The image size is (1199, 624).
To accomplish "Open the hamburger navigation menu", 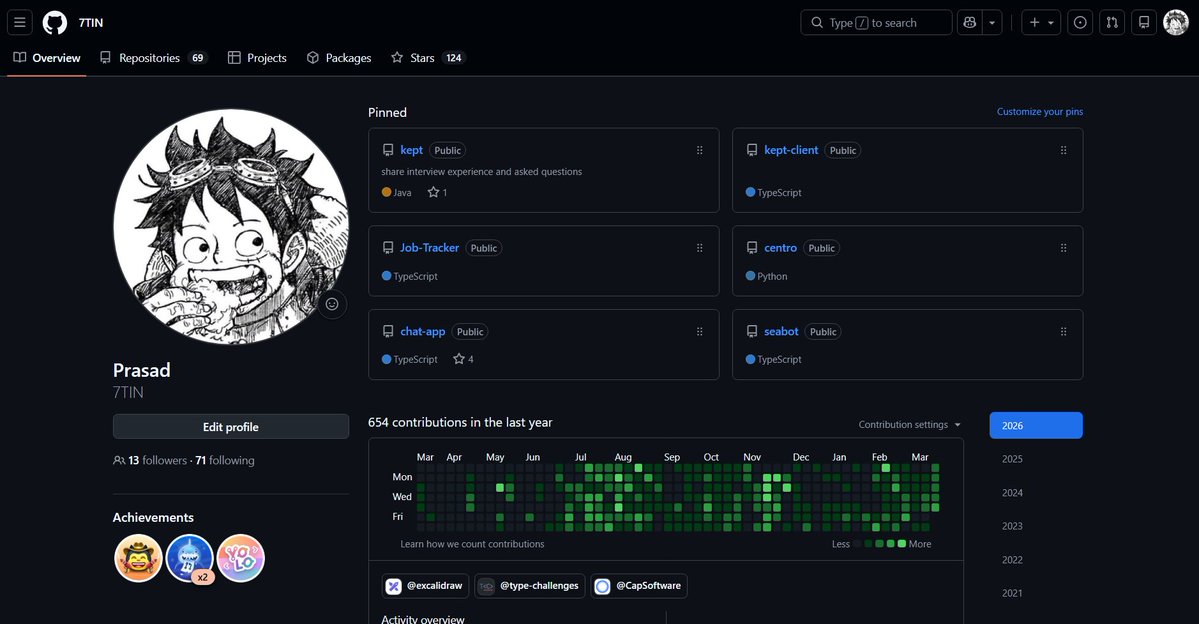I will [x=20, y=23].
